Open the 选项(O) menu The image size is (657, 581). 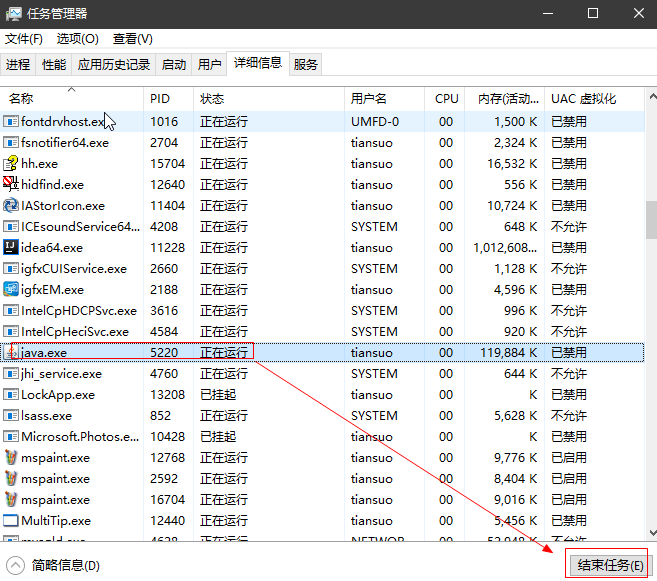77,39
